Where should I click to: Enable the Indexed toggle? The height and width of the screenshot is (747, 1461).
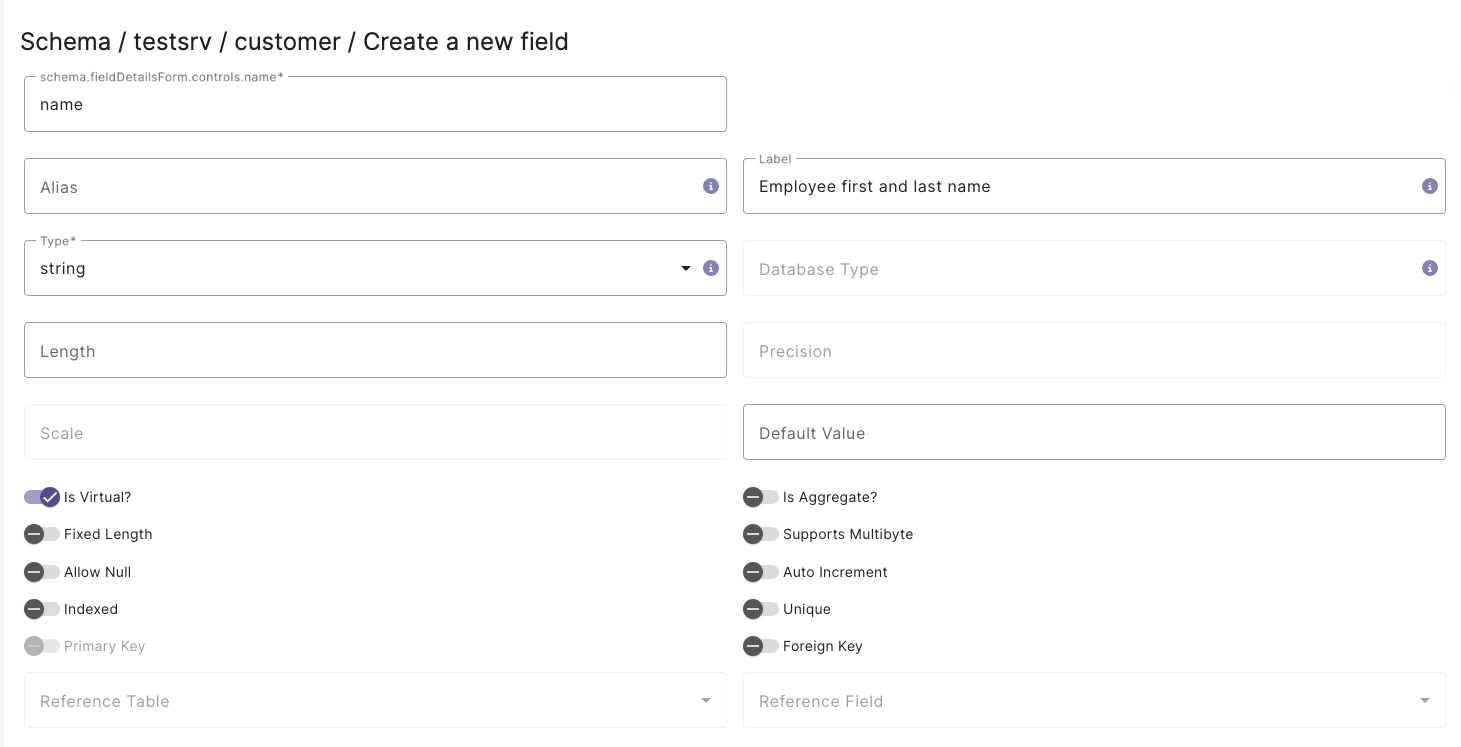[x=42, y=609]
